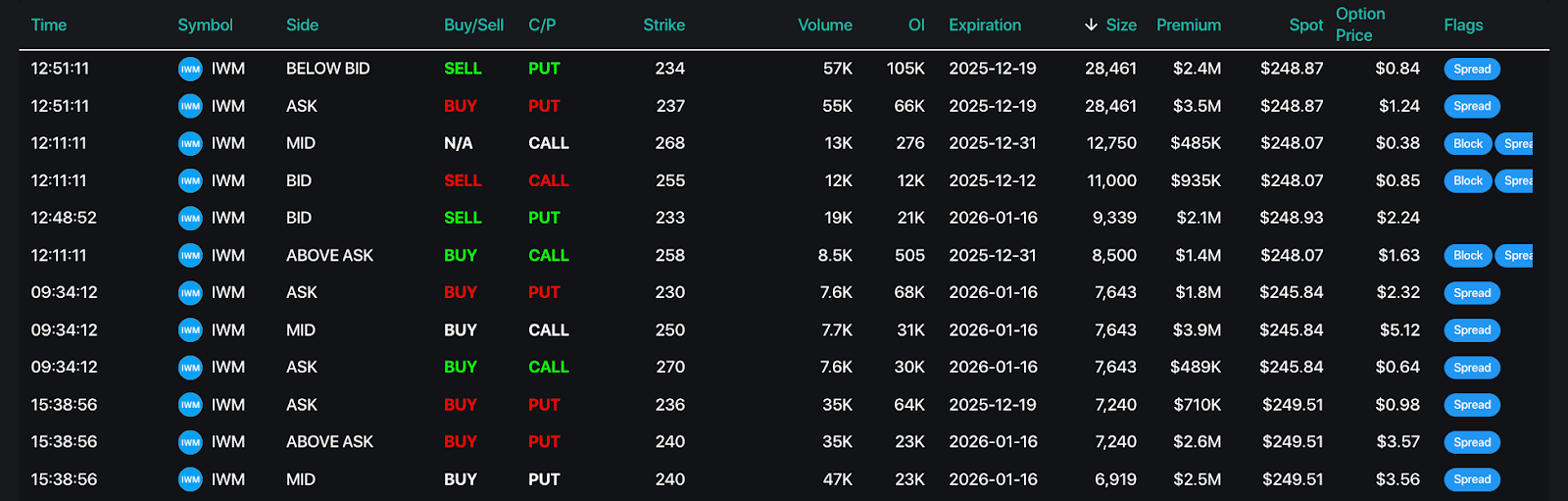Click the sort arrow beside Size header
Image resolution: width=1568 pixels, height=501 pixels.
pyautogui.click(x=1091, y=25)
